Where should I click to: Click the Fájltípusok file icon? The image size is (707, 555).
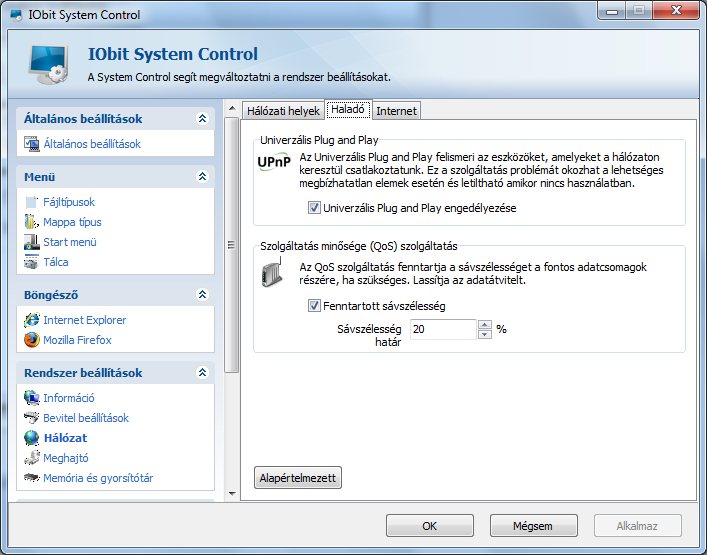click(32, 202)
